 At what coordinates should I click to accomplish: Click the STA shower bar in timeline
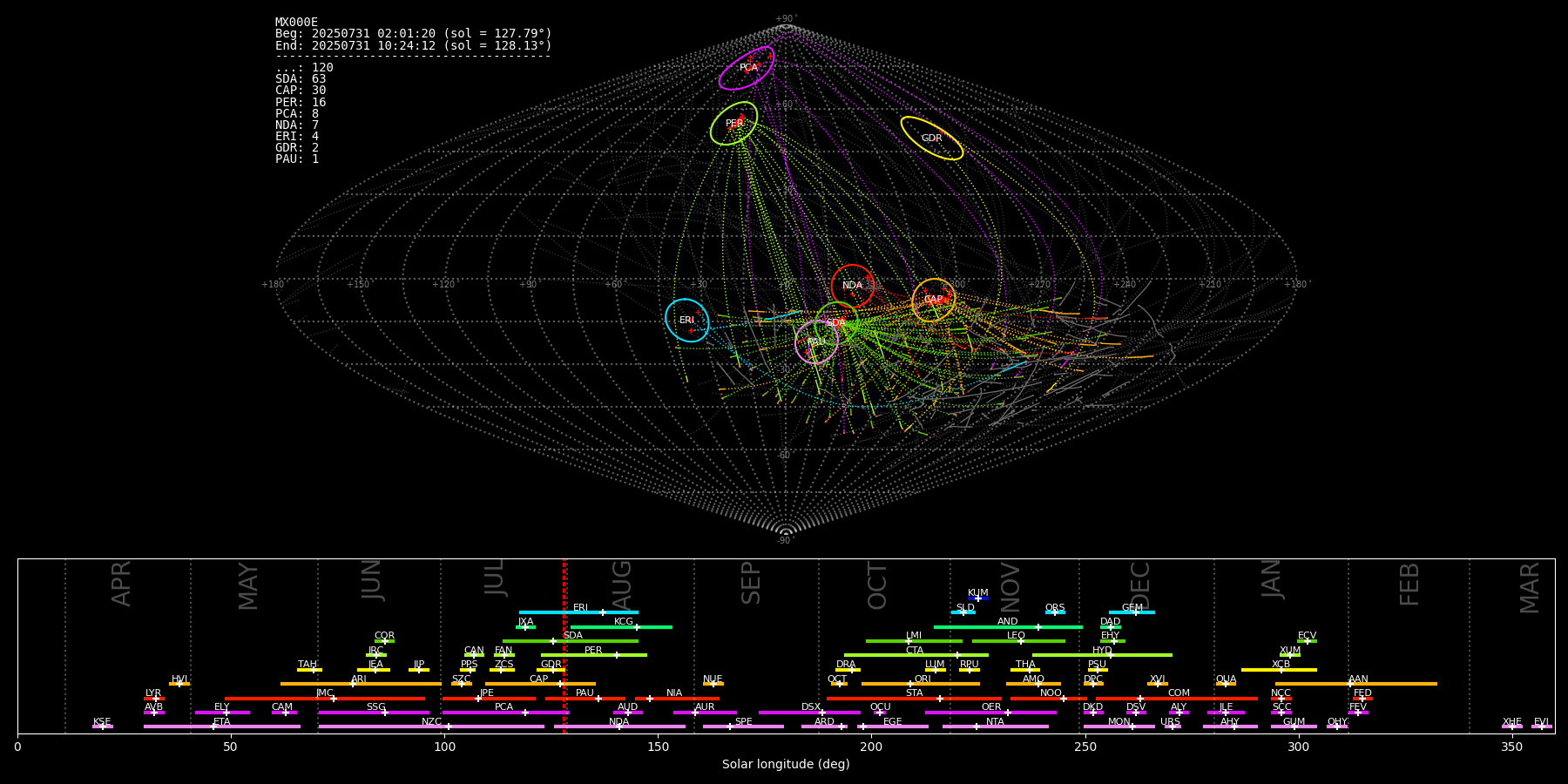click(914, 698)
